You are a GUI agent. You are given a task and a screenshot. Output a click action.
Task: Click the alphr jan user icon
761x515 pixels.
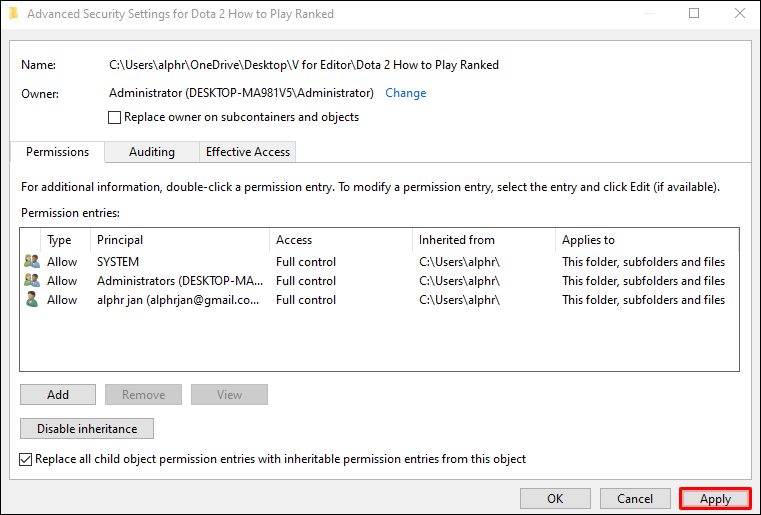(x=32, y=300)
